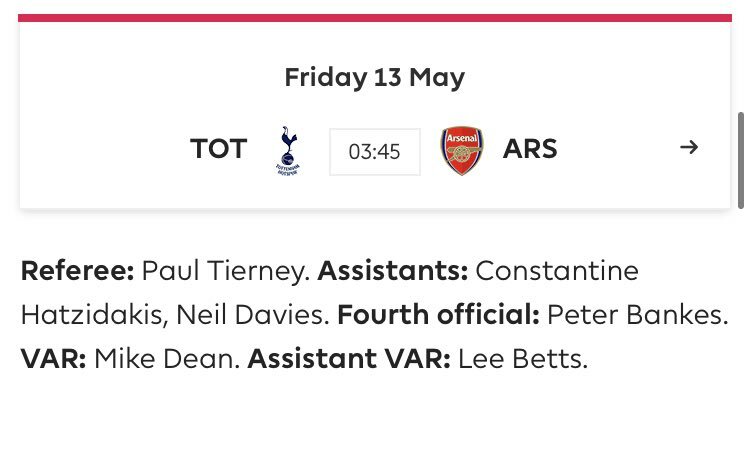Screen dimensions: 750x454
Task: Click the name Constantine
Action: tap(557, 271)
